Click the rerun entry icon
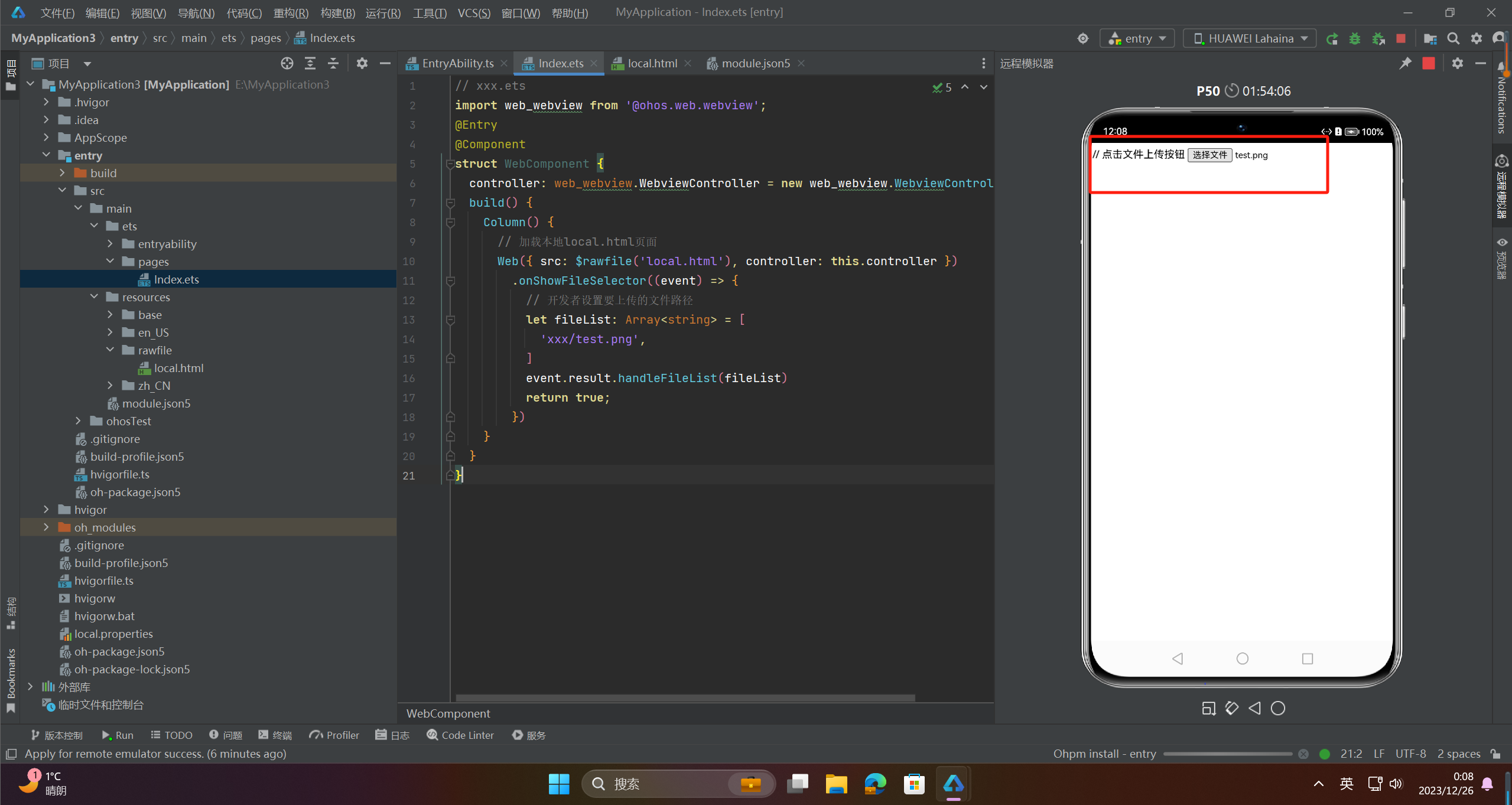 click(x=1332, y=38)
